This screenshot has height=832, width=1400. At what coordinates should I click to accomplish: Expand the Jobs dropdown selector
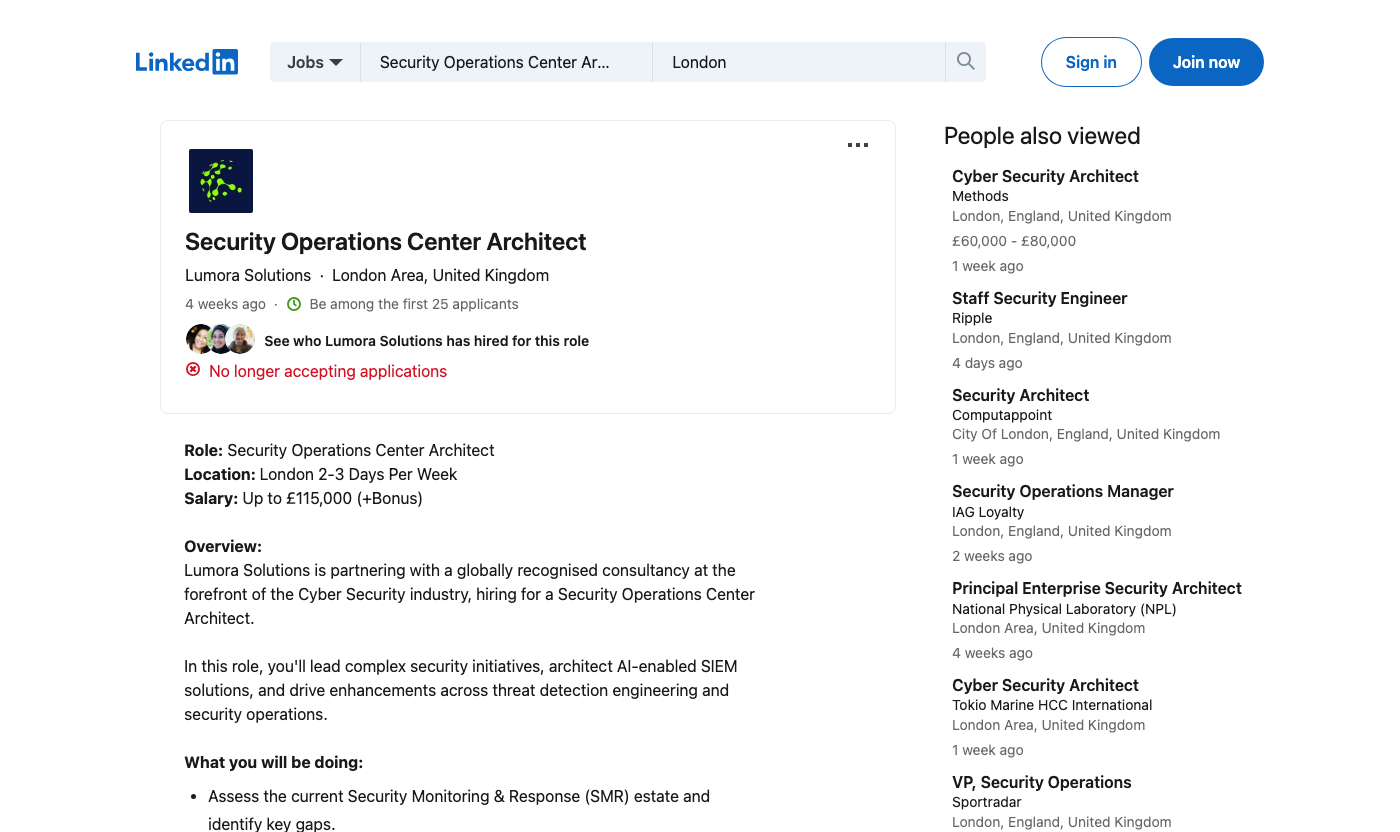pos(315,62)
